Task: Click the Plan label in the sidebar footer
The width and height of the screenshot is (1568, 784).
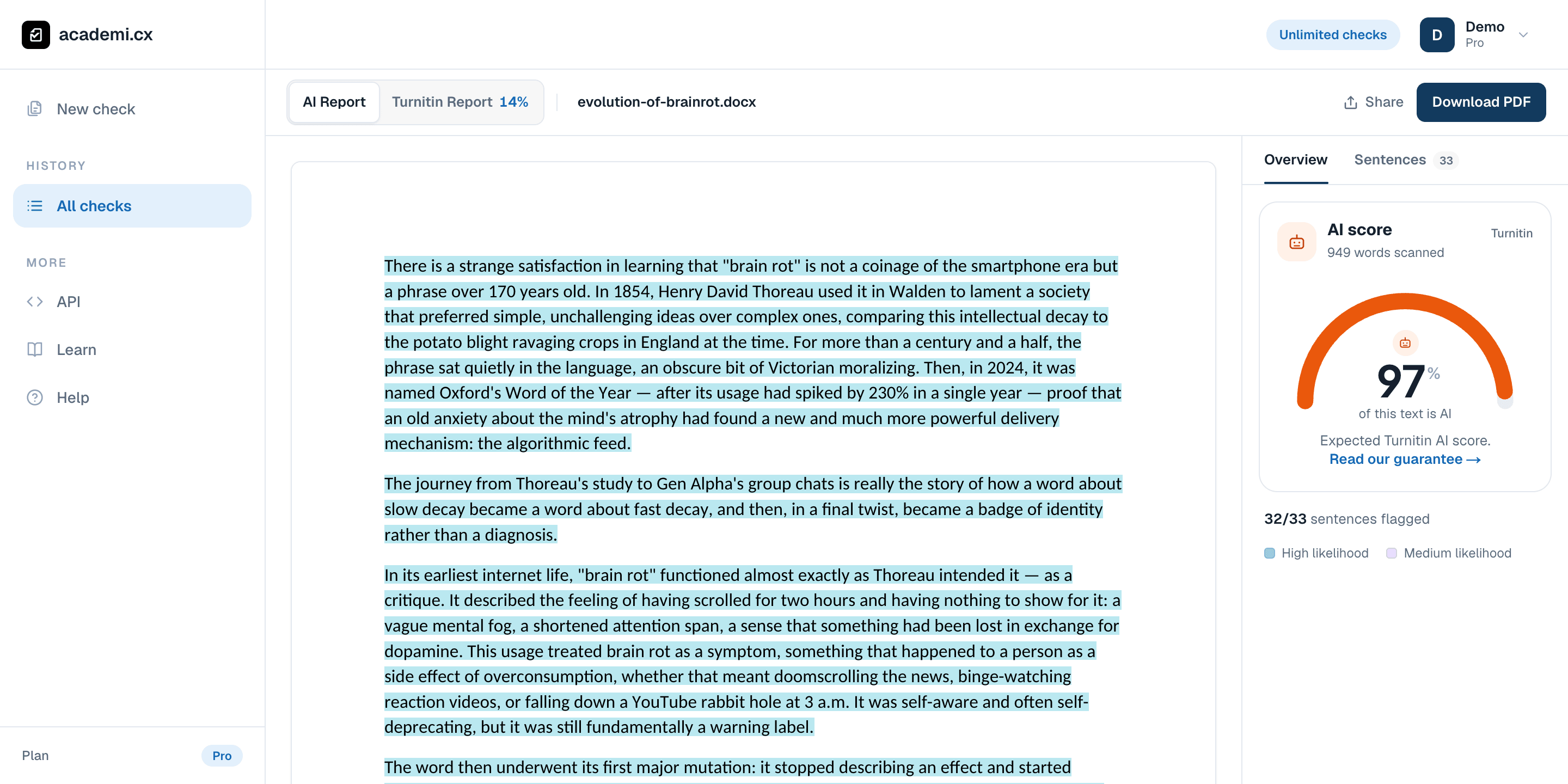Action: pyautogui.click(x=35, y=755)
